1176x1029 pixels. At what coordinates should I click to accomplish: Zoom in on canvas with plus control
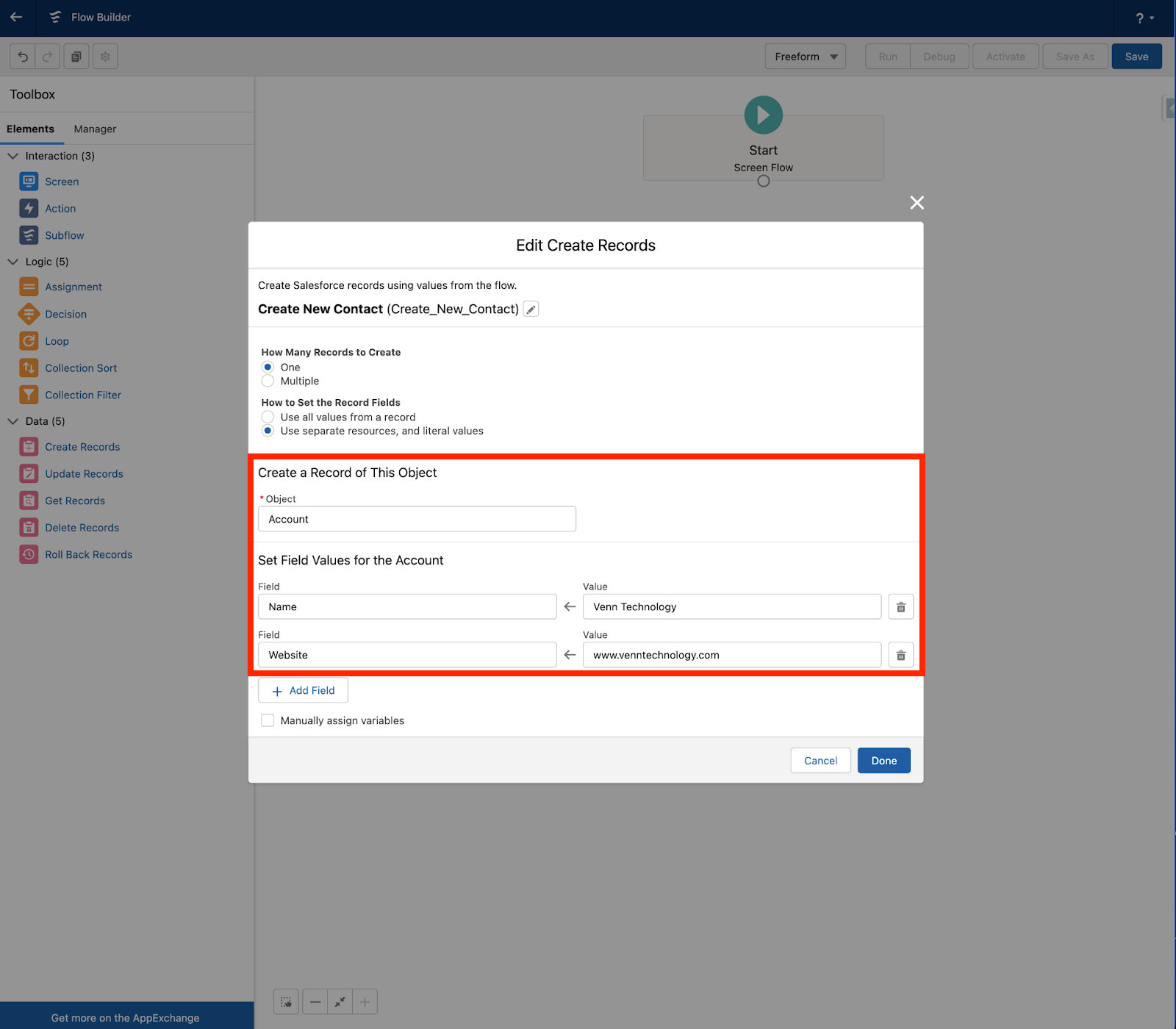point(365,1001)
